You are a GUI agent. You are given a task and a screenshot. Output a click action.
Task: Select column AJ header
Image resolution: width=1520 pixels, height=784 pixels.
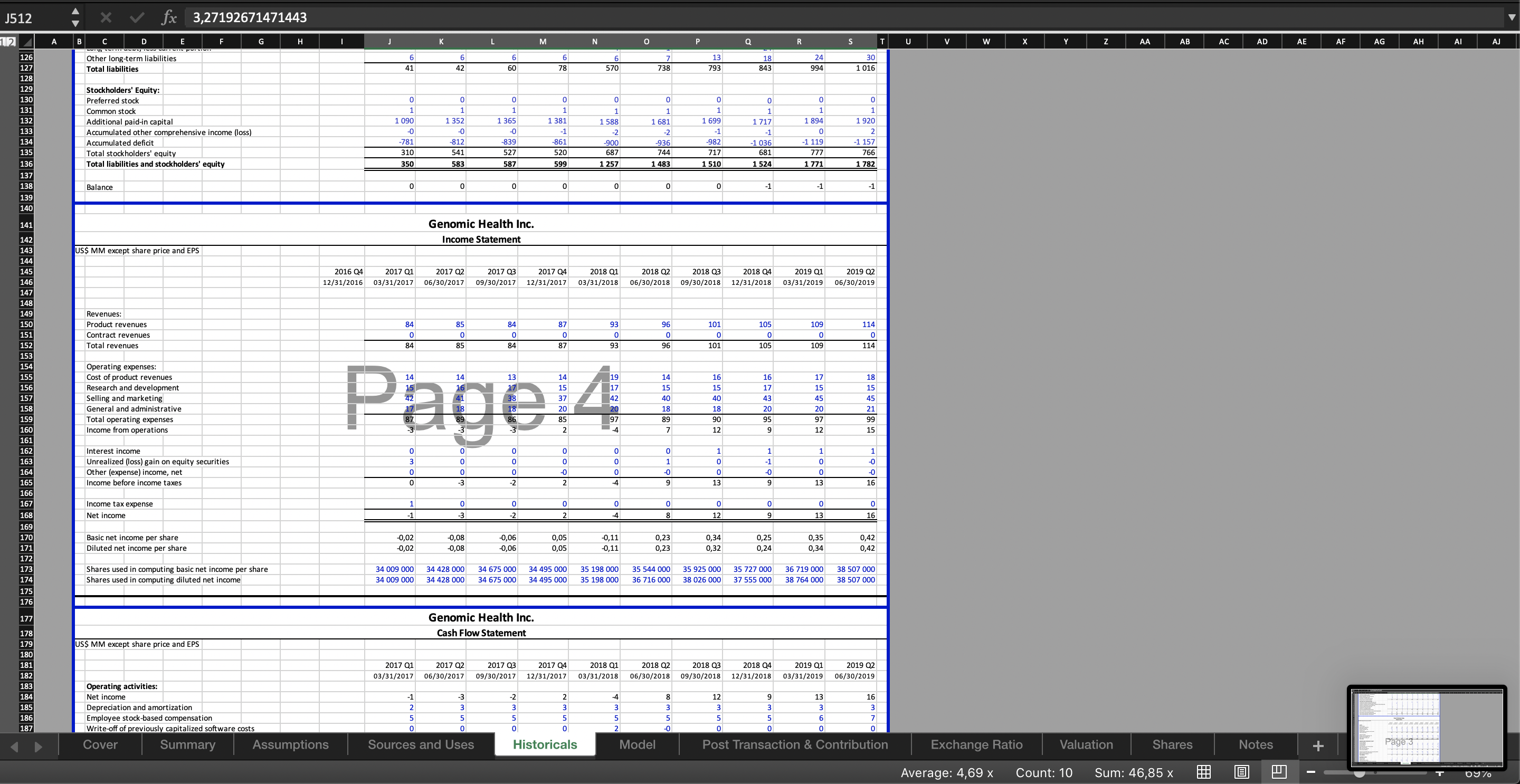(x=1496, y=41)
